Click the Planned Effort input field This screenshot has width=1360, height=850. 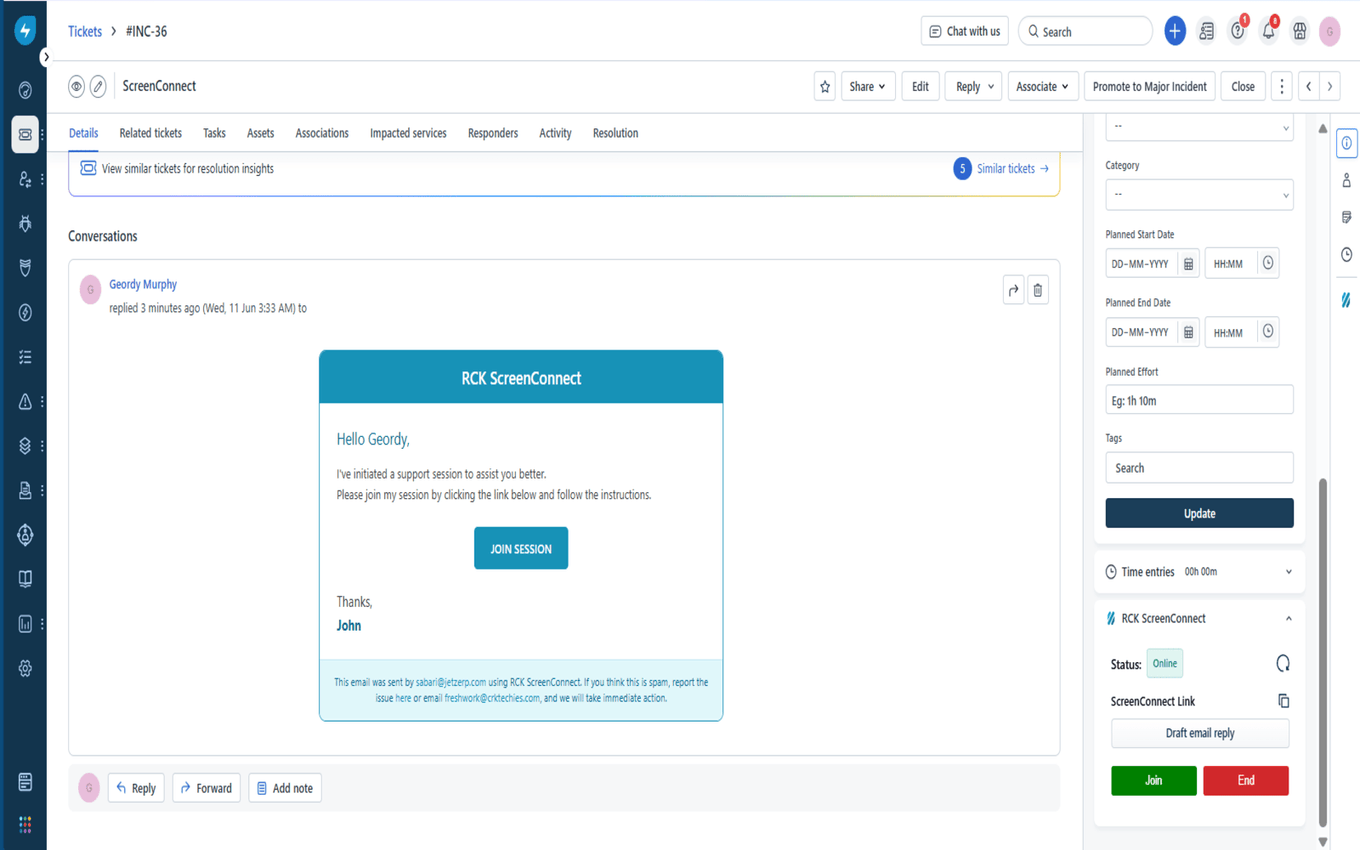point(1199,400)
